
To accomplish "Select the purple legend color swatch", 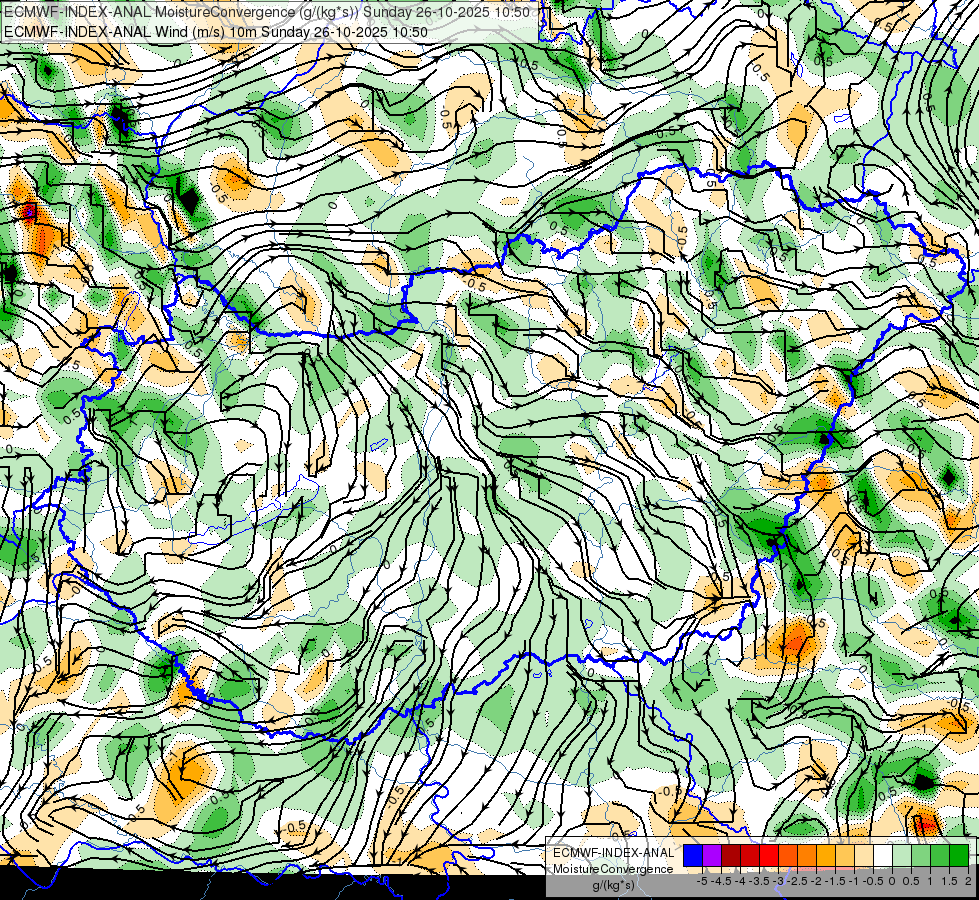I will [x=712, y=855].
